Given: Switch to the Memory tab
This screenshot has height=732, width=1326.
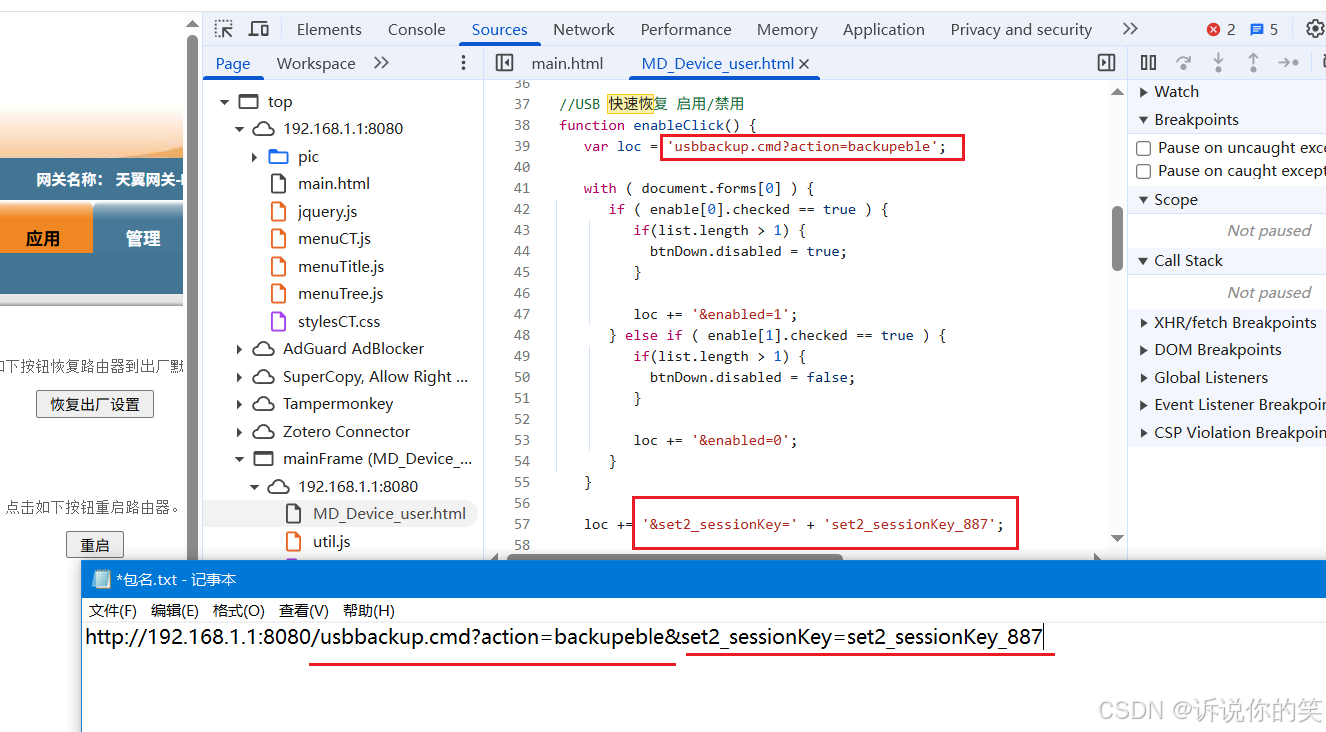Looking at the screenshot, I should 787,29.
